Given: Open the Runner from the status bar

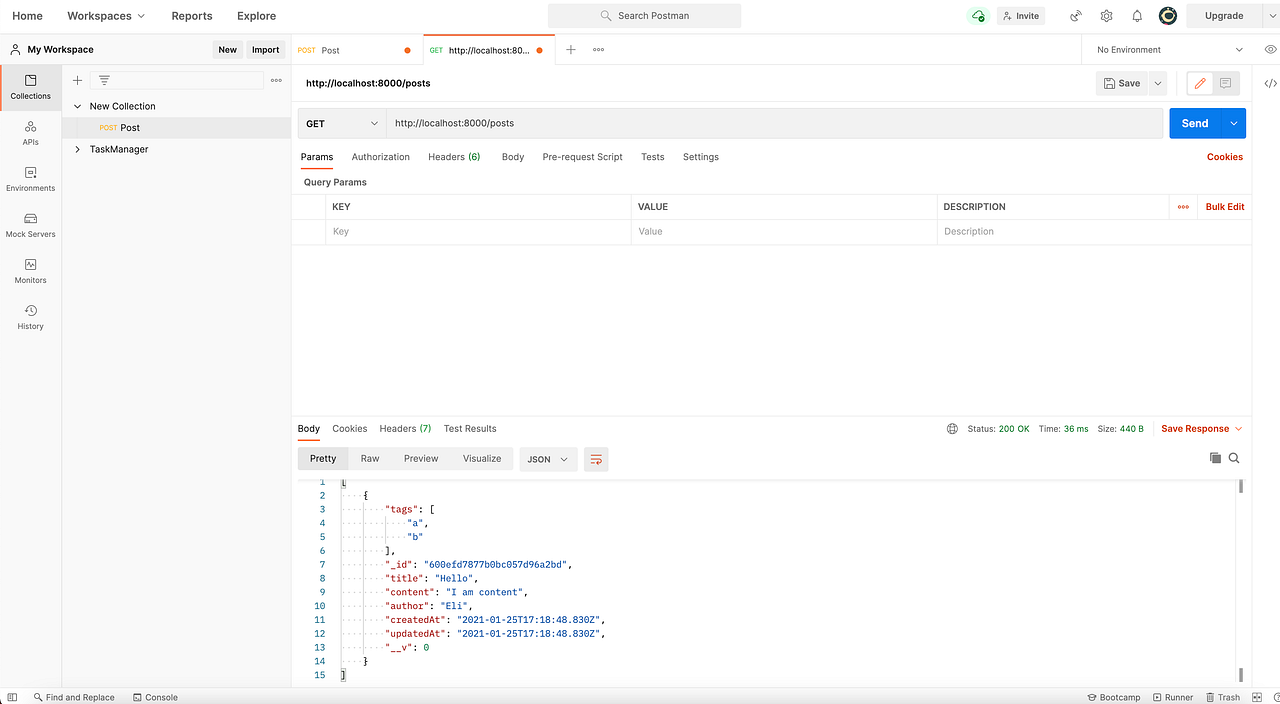Looking at the screenshot, I should coord(1172,697).
